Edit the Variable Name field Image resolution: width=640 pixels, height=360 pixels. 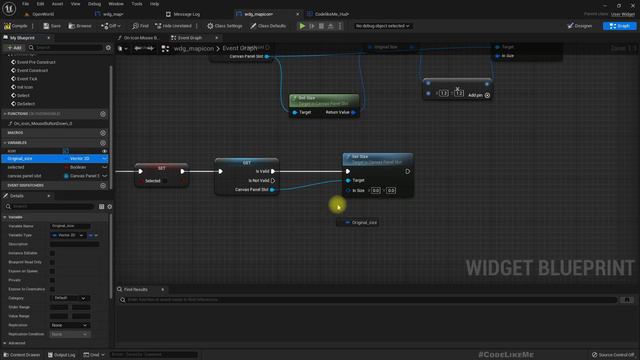(70, 226)
